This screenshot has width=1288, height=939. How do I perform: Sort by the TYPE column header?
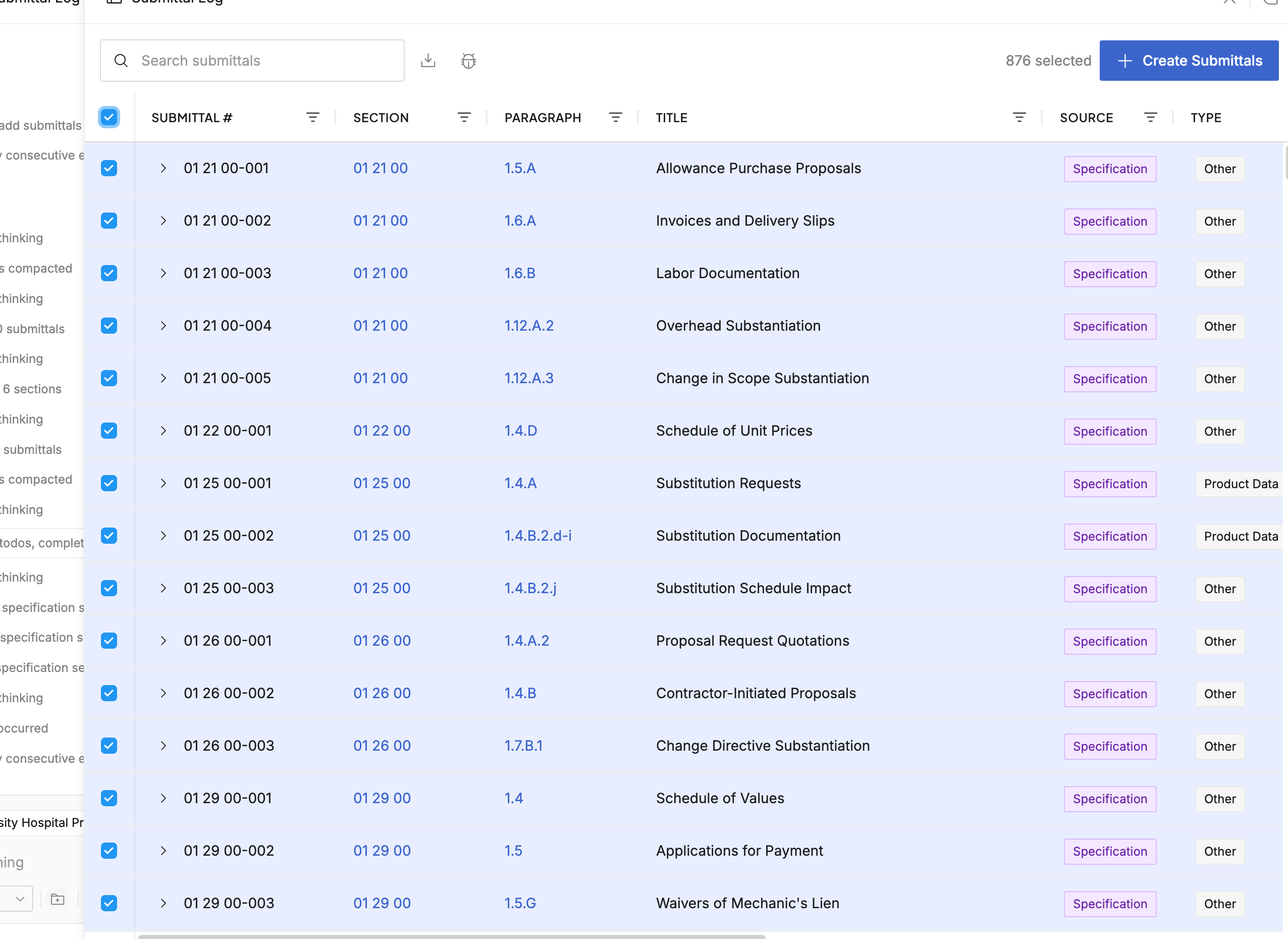pyautogui.click(x=1206, y=118)
